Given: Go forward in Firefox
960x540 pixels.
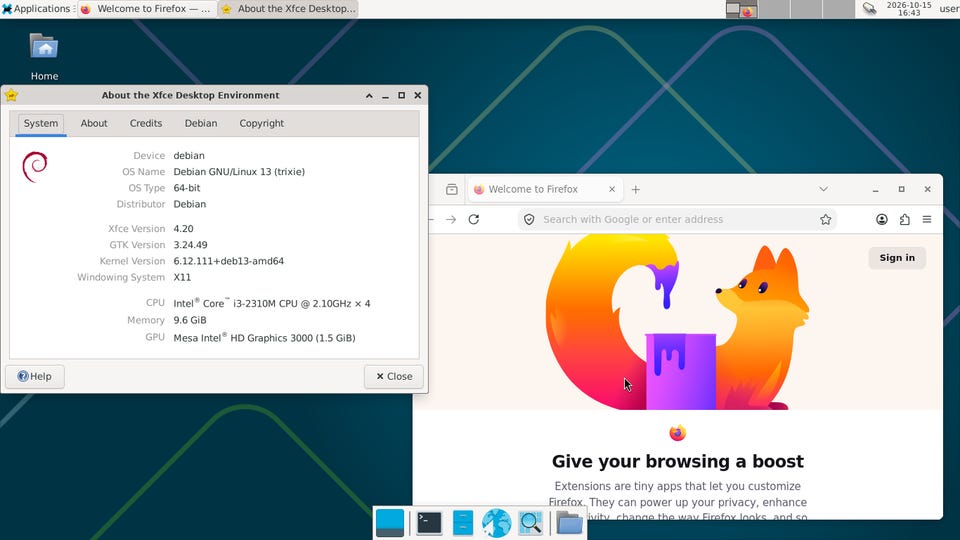Looking at the screenshot, I should click(x=451, y=219).
